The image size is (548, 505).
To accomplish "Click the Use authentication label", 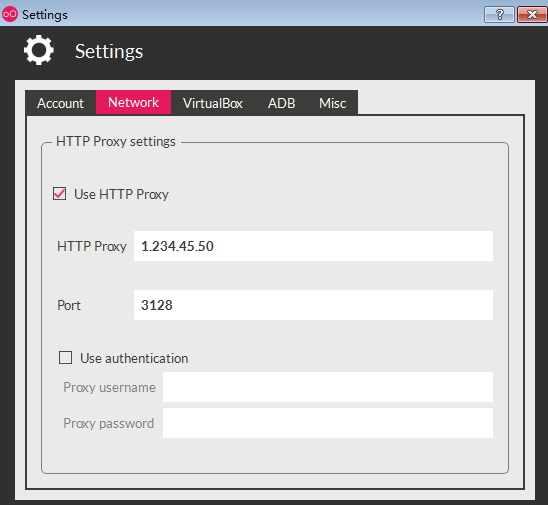I will click(x=134, y=359).
